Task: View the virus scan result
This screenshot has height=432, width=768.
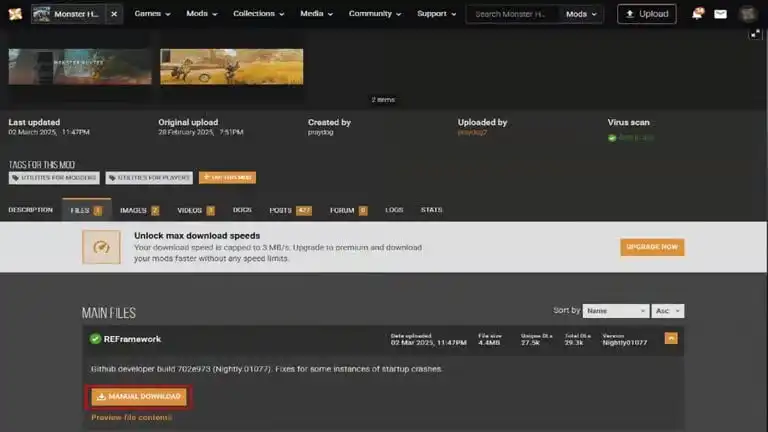Action: coord(631,138)
